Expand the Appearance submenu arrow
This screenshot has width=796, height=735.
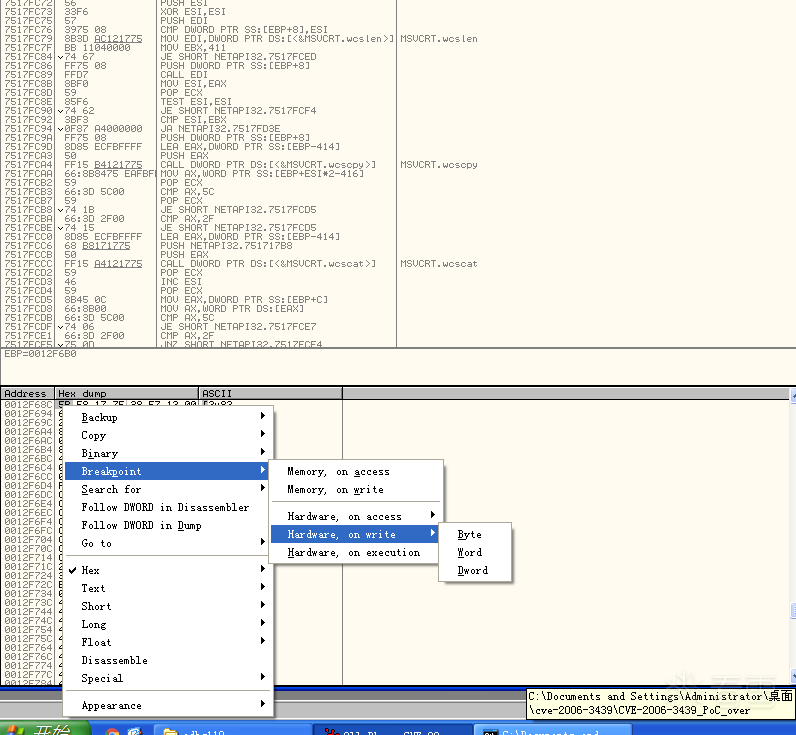tap(262, 704)
